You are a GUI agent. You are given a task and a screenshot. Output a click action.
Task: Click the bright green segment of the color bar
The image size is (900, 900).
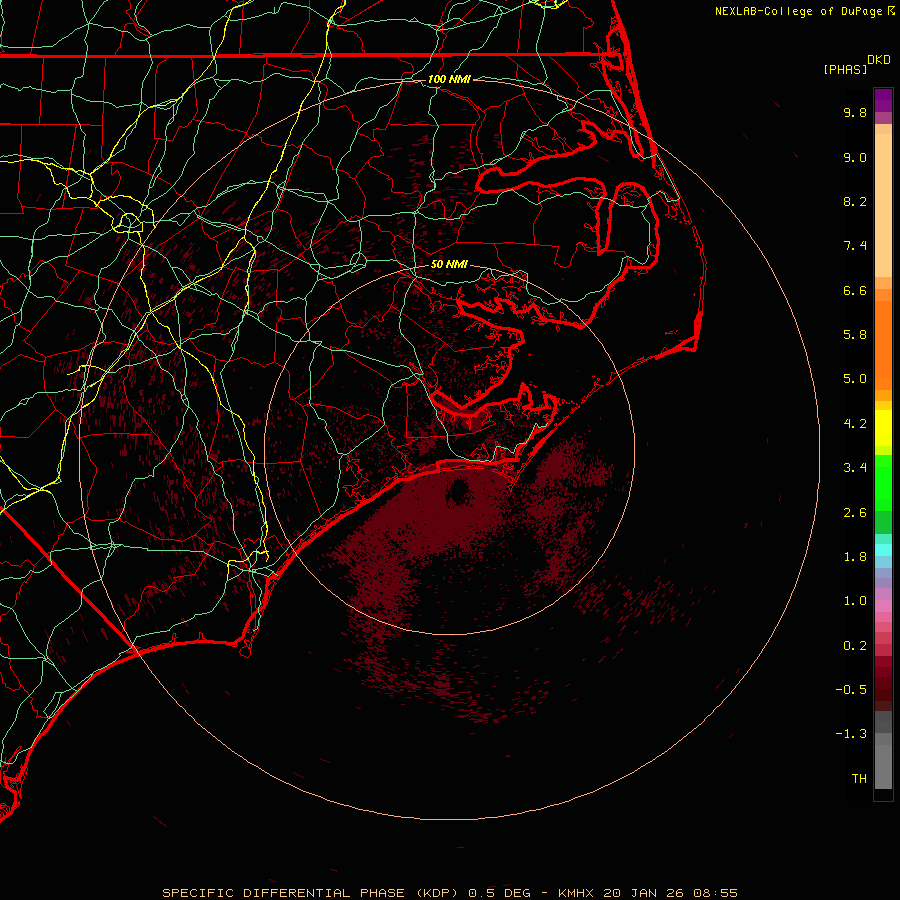tap(883, 483)
